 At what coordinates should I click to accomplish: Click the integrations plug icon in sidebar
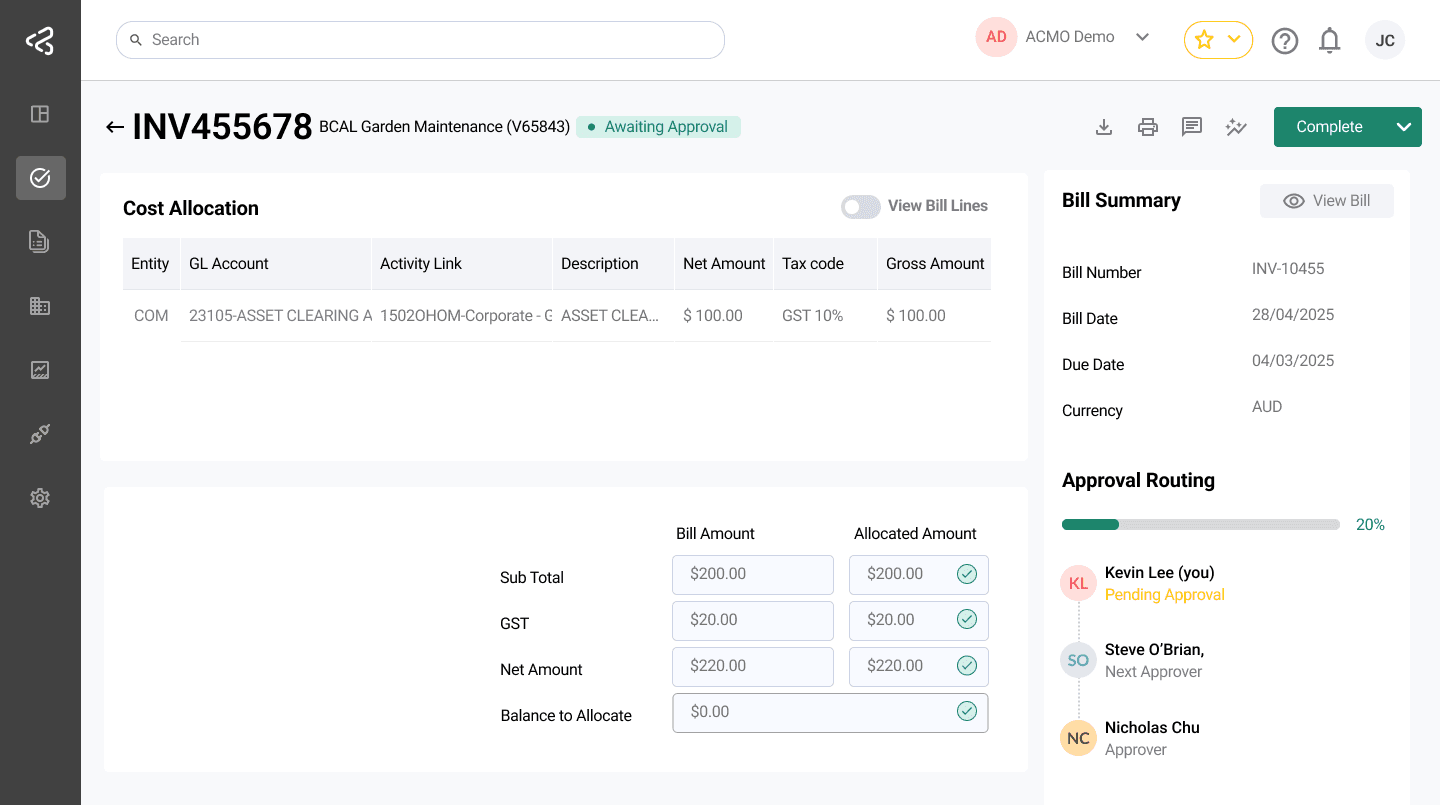pos(40,433)
